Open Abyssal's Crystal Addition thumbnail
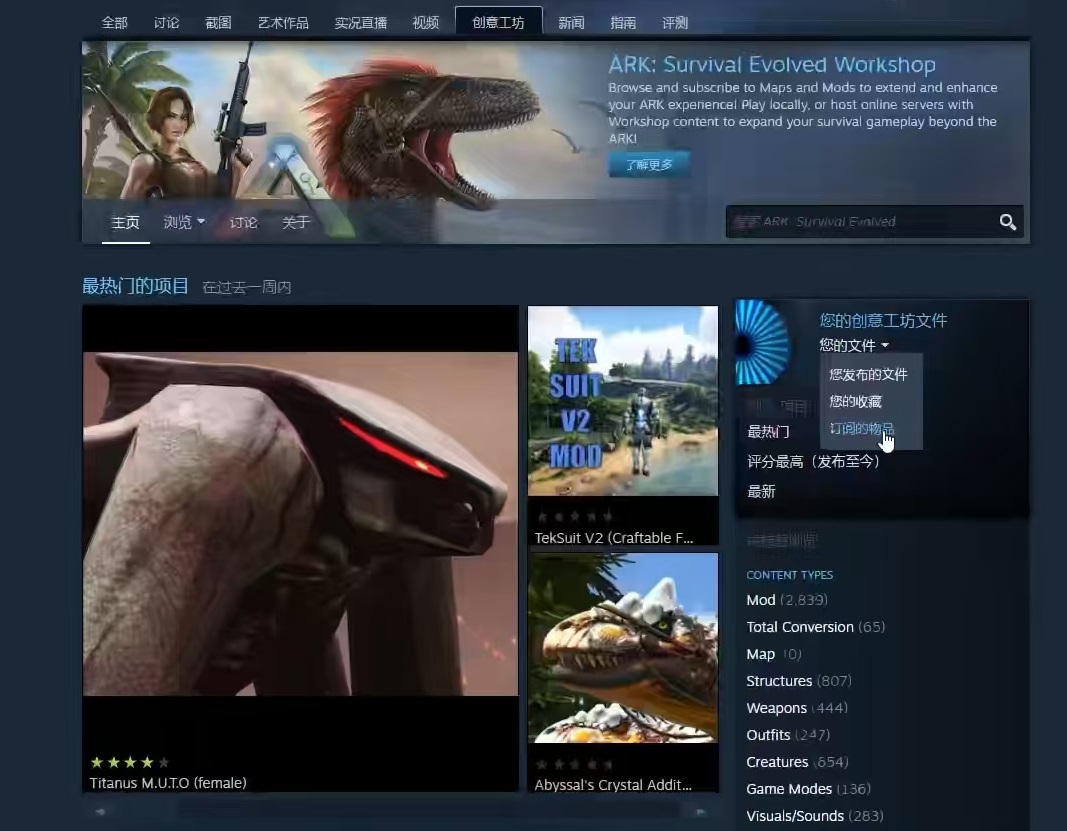1067x831 pixels. 622,648
